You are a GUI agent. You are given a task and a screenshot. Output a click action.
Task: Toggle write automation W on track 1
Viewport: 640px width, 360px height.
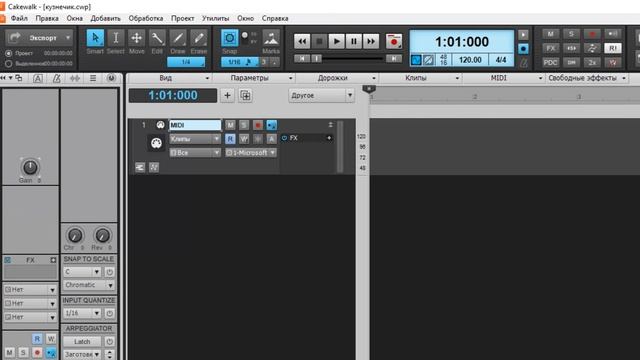pyautogui.click(x=244, y=139)
